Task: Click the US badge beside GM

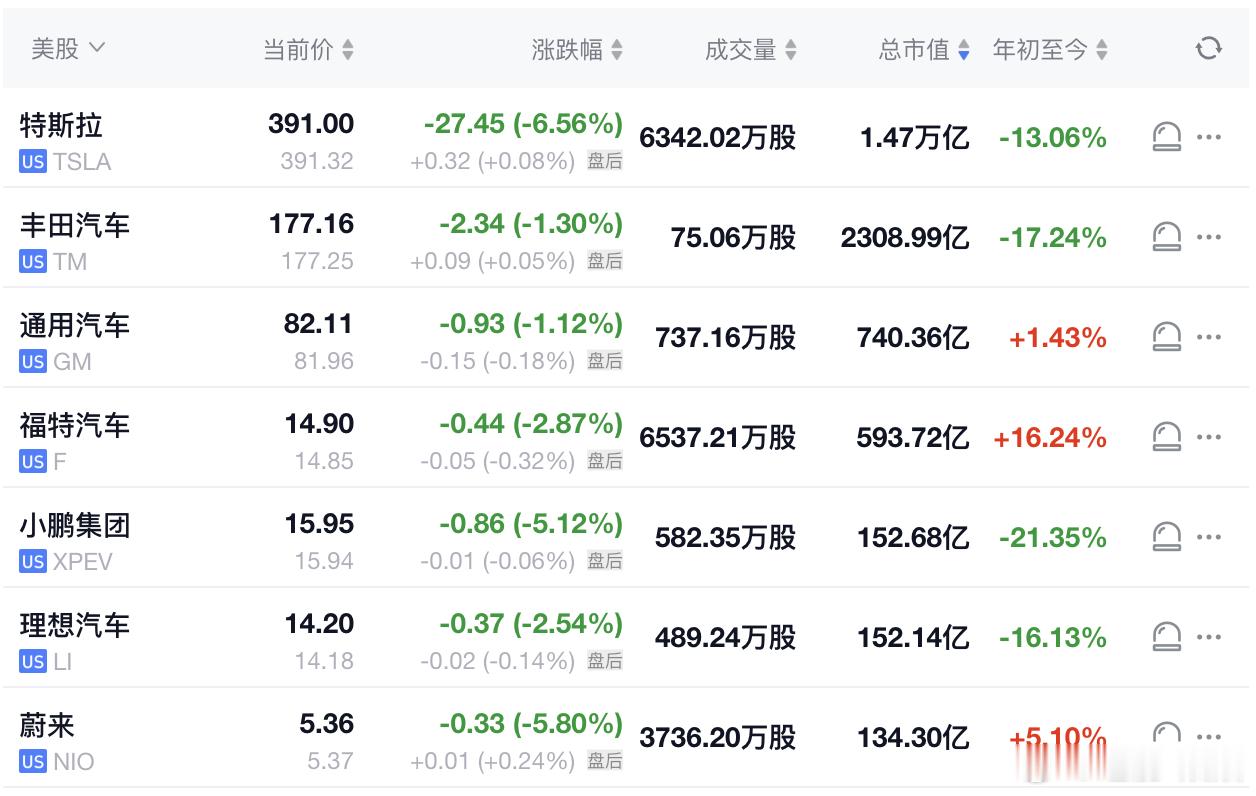Action: 33,362
